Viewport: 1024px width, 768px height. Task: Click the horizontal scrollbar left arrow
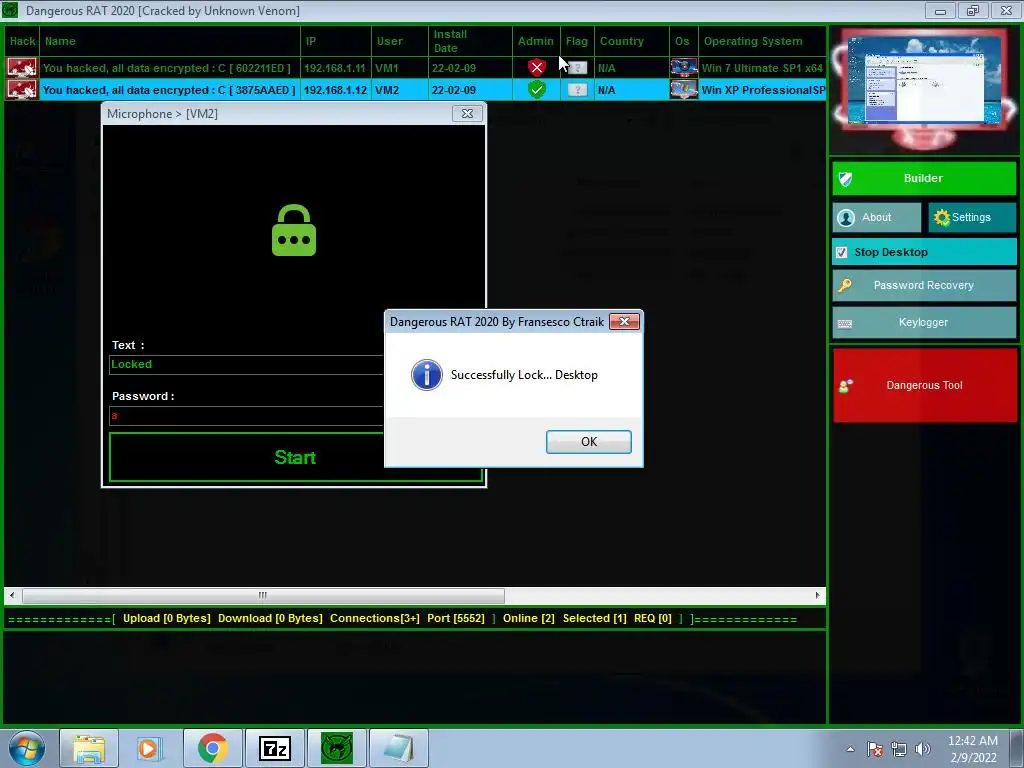pyautogui.click(x=12, y=595)
